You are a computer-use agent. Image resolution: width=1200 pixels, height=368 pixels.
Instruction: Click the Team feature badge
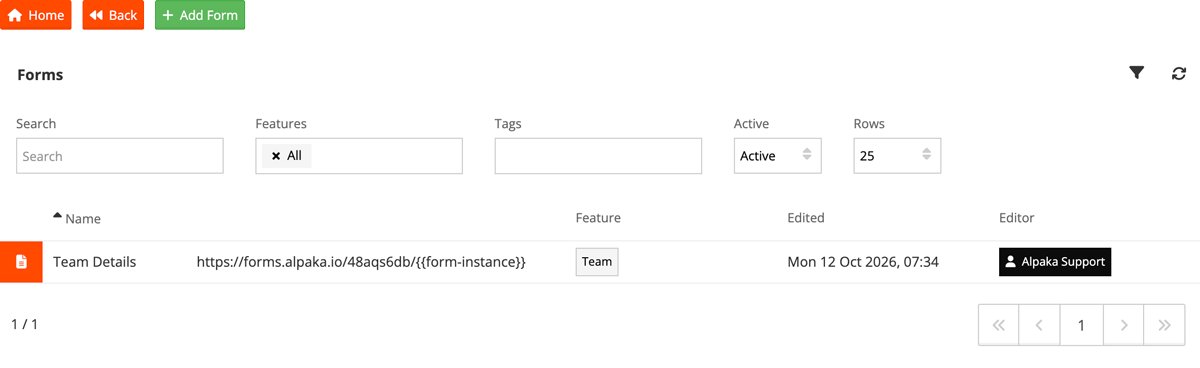(597, 262)
